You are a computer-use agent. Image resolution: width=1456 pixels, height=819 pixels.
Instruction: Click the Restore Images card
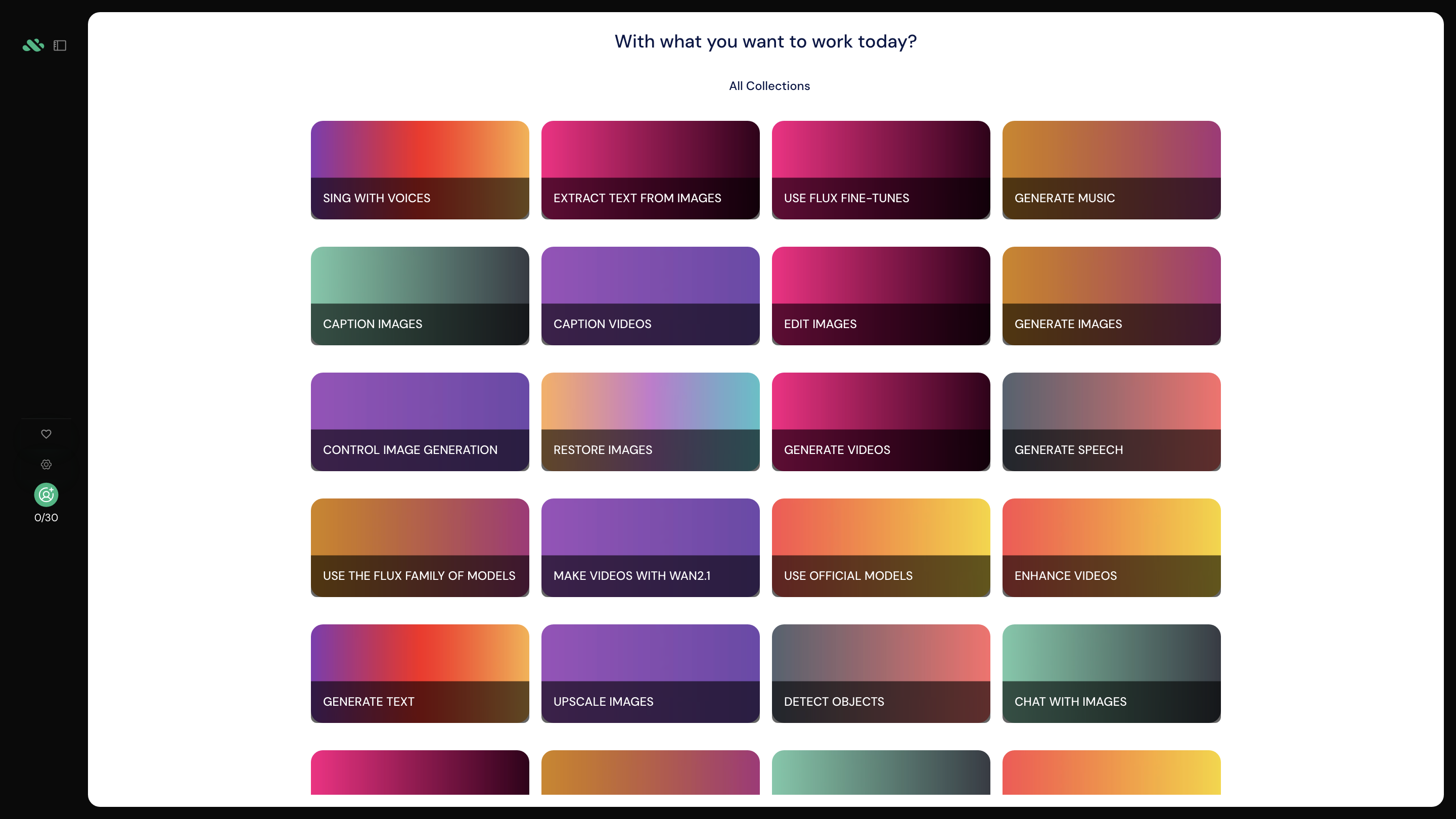[x=650, y=422]
